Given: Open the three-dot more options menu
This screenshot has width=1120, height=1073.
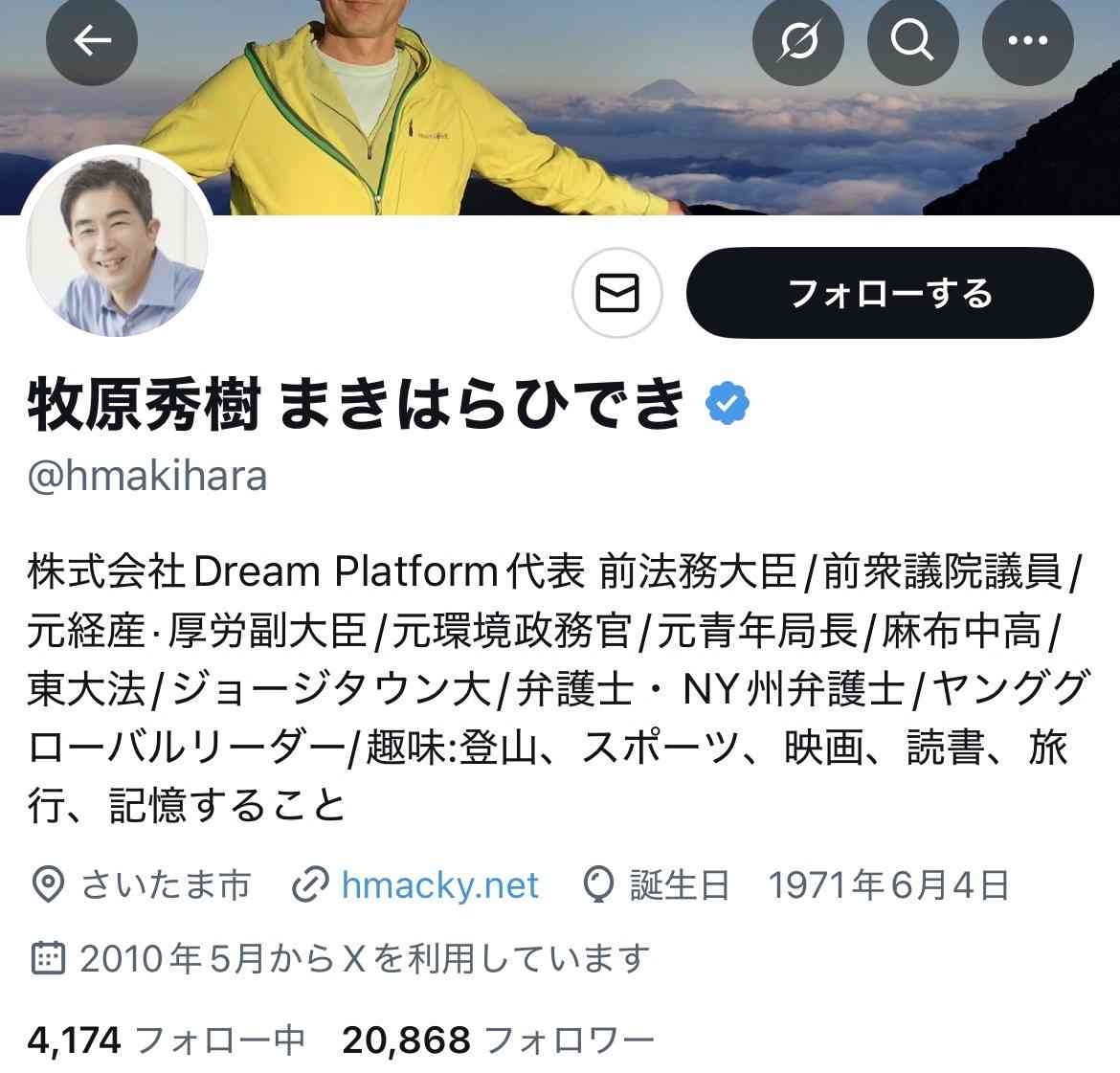Looking at the screenshot, I should click(x=1028, y=39).
